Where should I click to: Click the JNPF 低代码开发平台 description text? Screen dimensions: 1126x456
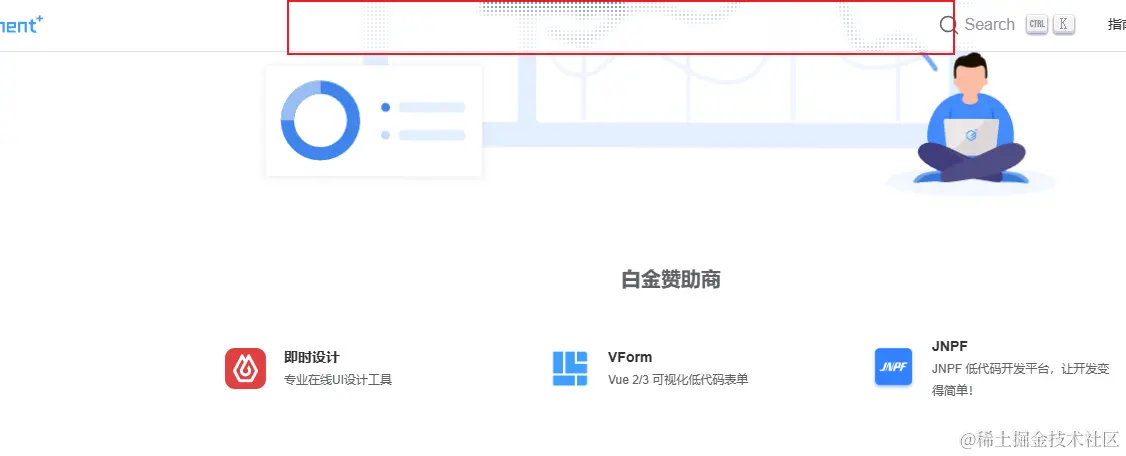pyautogui.click(x=1020, y=380)
